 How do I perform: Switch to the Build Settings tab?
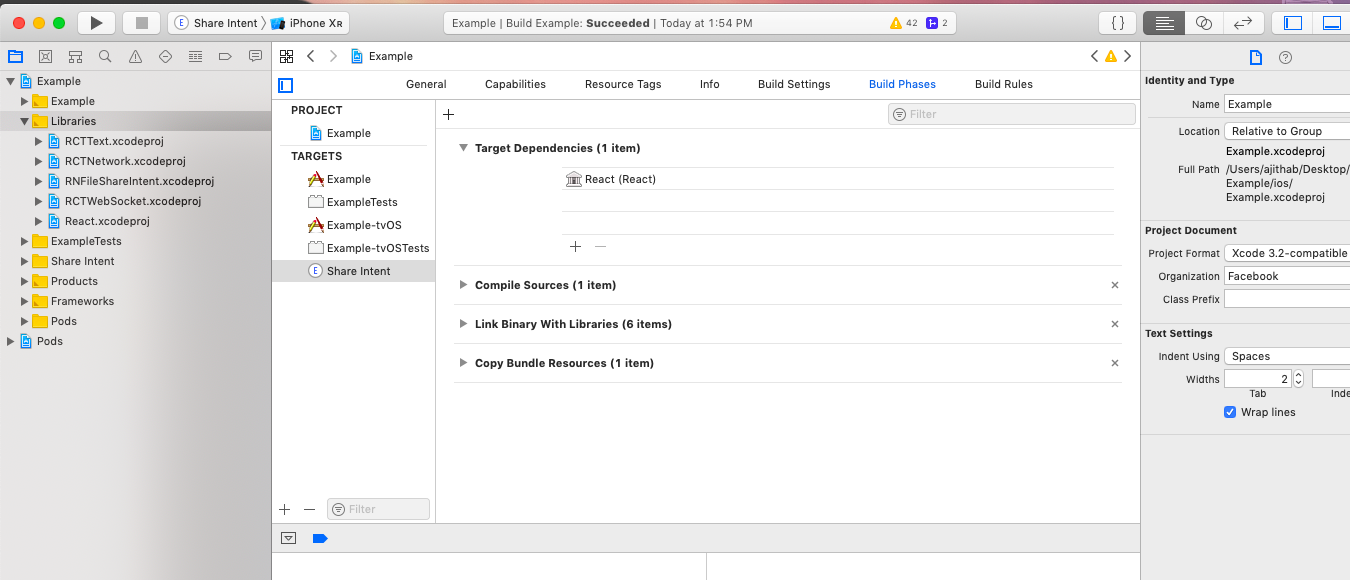[x=794, y=84]
